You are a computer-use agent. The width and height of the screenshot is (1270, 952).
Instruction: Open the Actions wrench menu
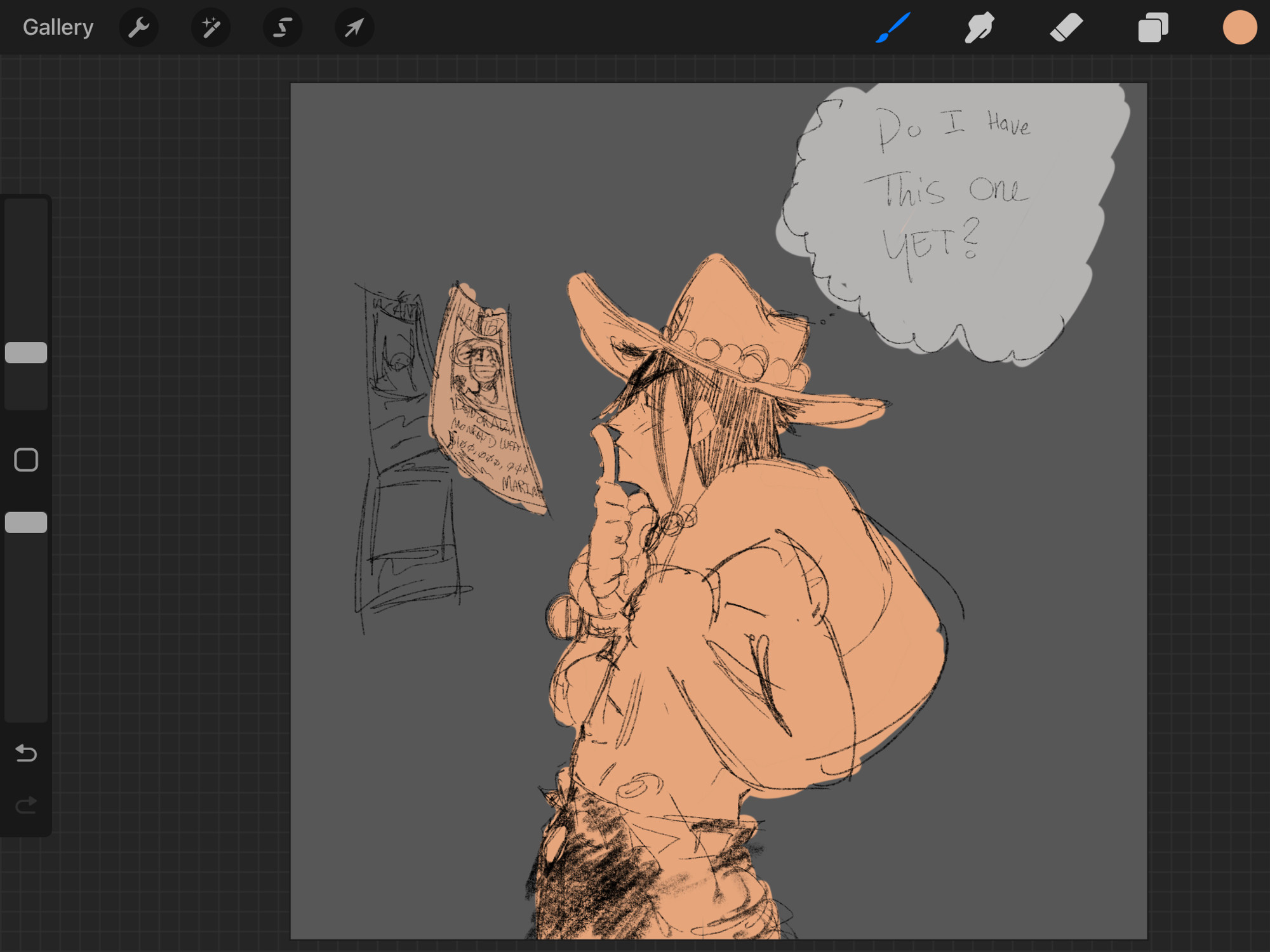(138, 27)
